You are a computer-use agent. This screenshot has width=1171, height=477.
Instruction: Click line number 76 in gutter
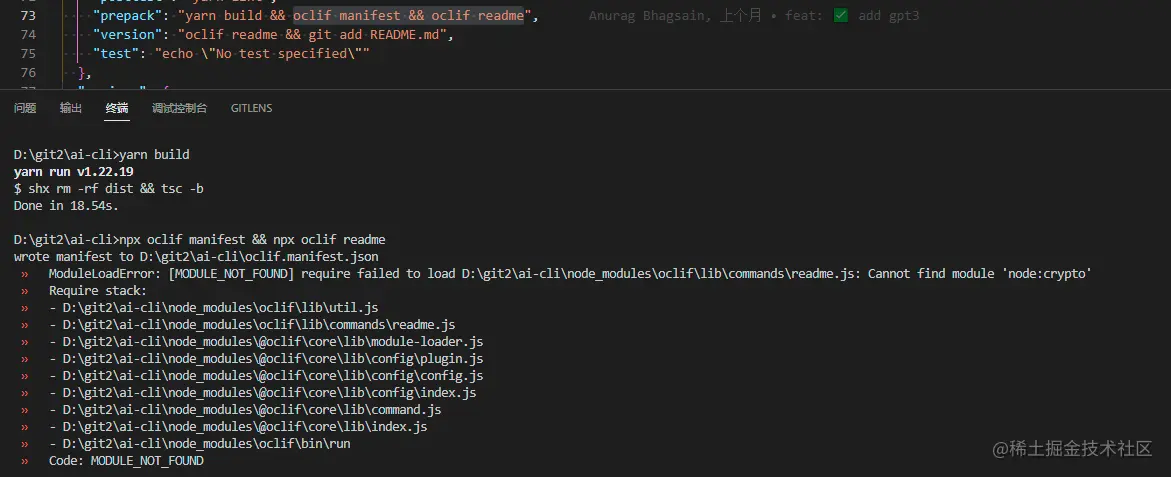[x=28, y=72]
